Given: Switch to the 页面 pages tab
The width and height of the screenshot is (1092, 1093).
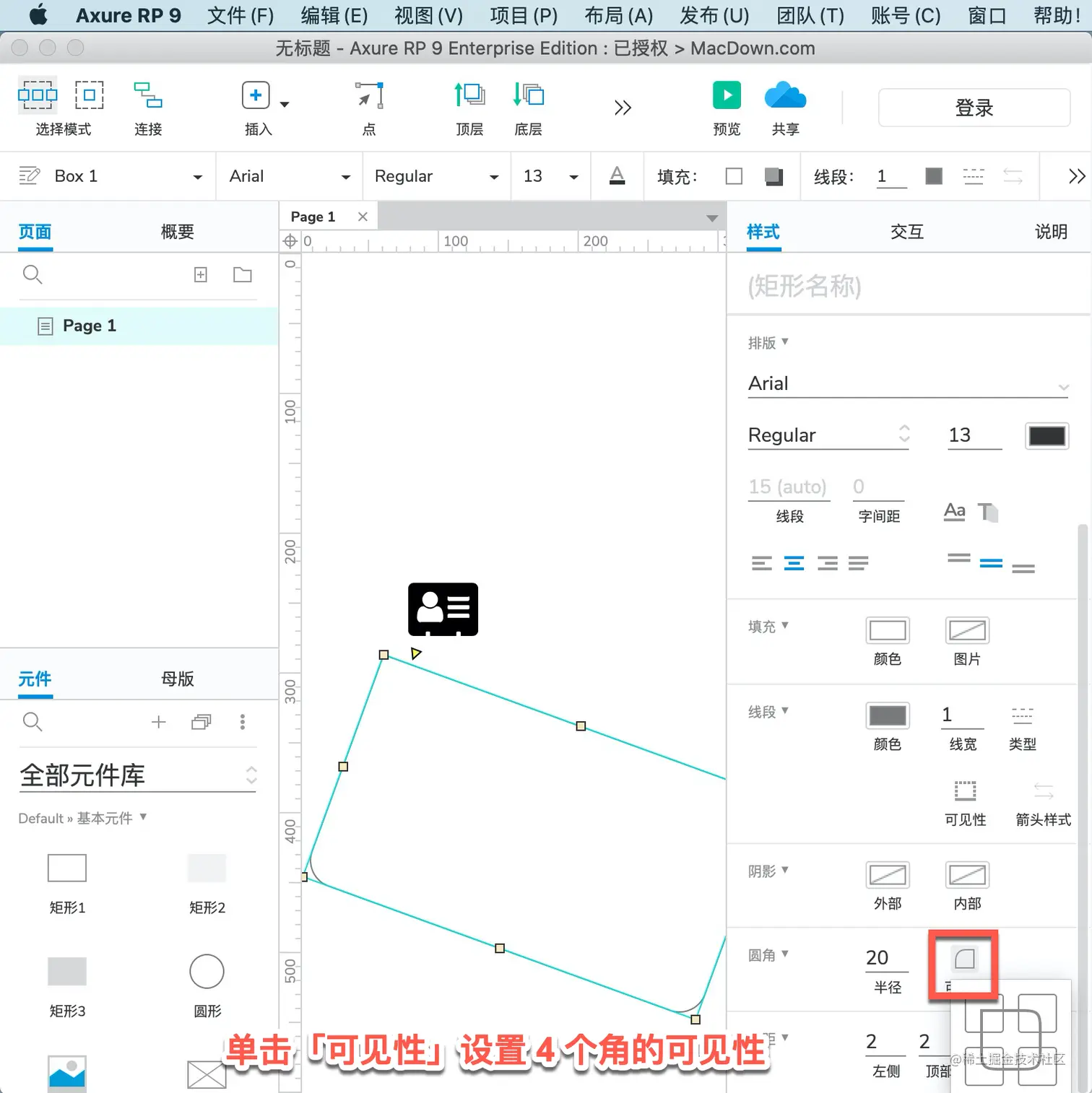Looking at the screenshot, I should click(x=35, y=232).
